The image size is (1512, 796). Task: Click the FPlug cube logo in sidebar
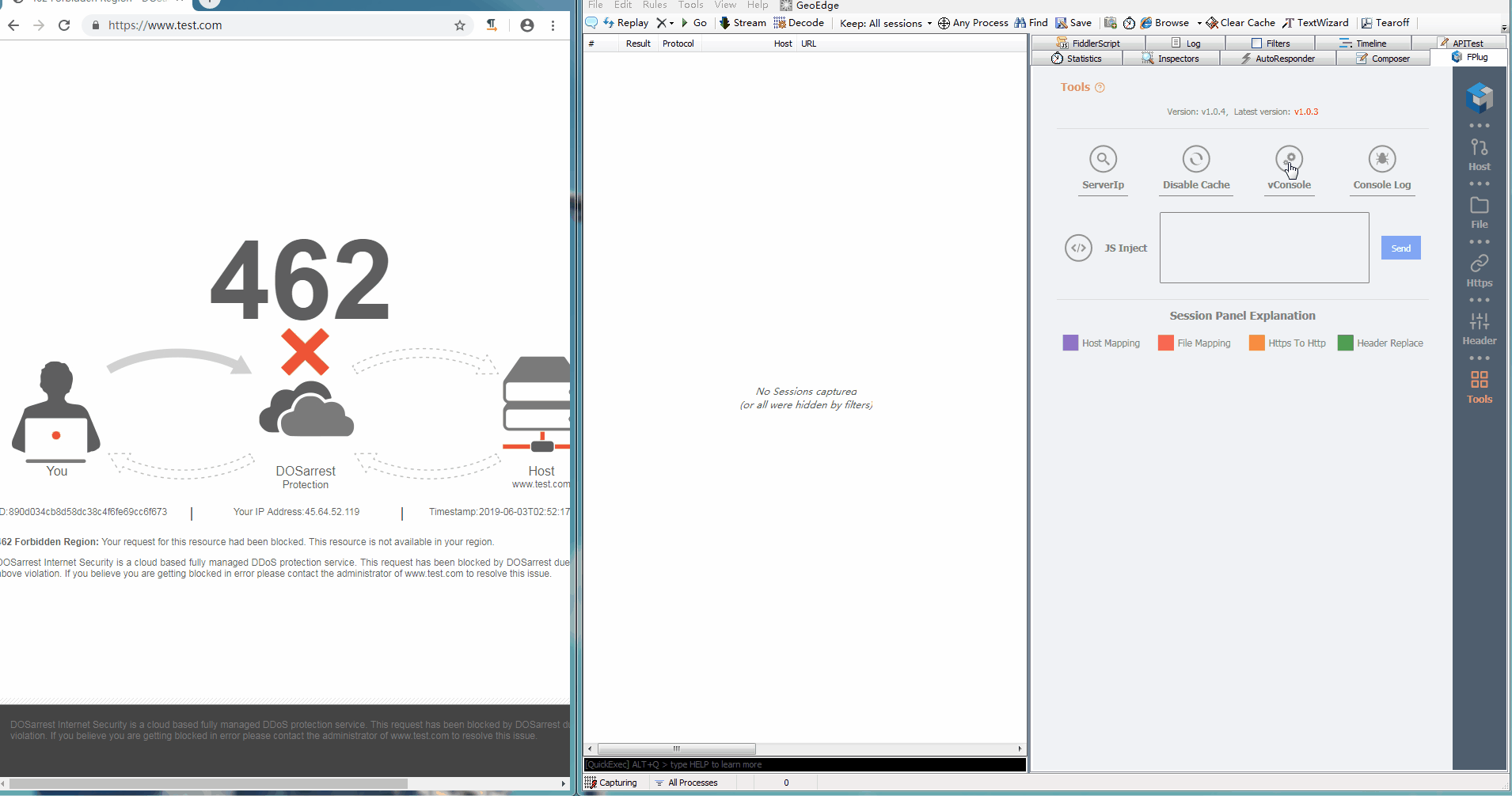pyautogui.click(x=1480, y=97)
